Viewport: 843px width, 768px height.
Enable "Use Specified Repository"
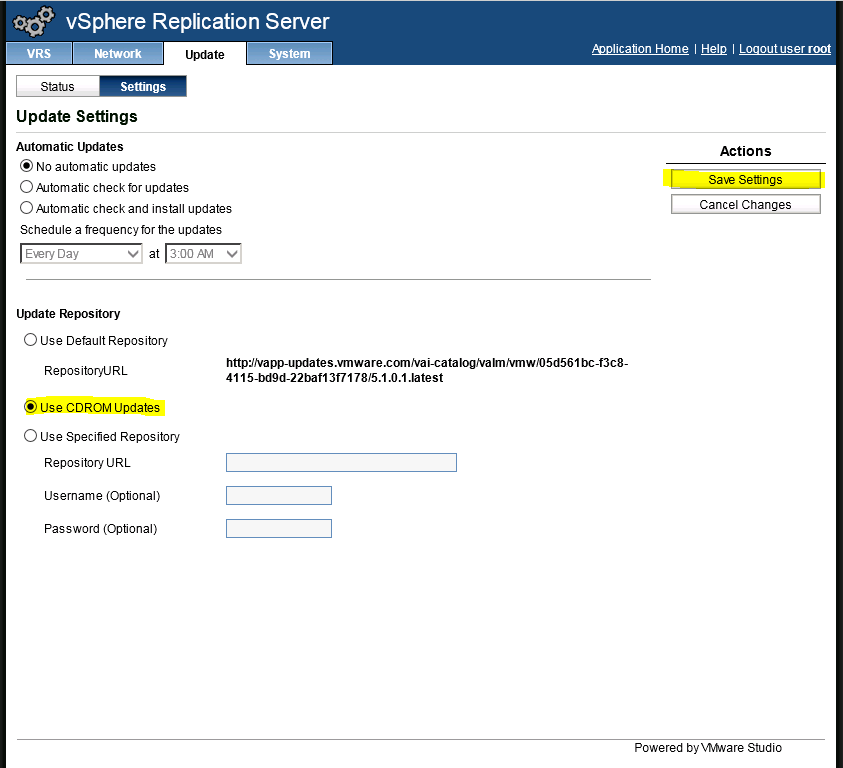pos(30,436)
